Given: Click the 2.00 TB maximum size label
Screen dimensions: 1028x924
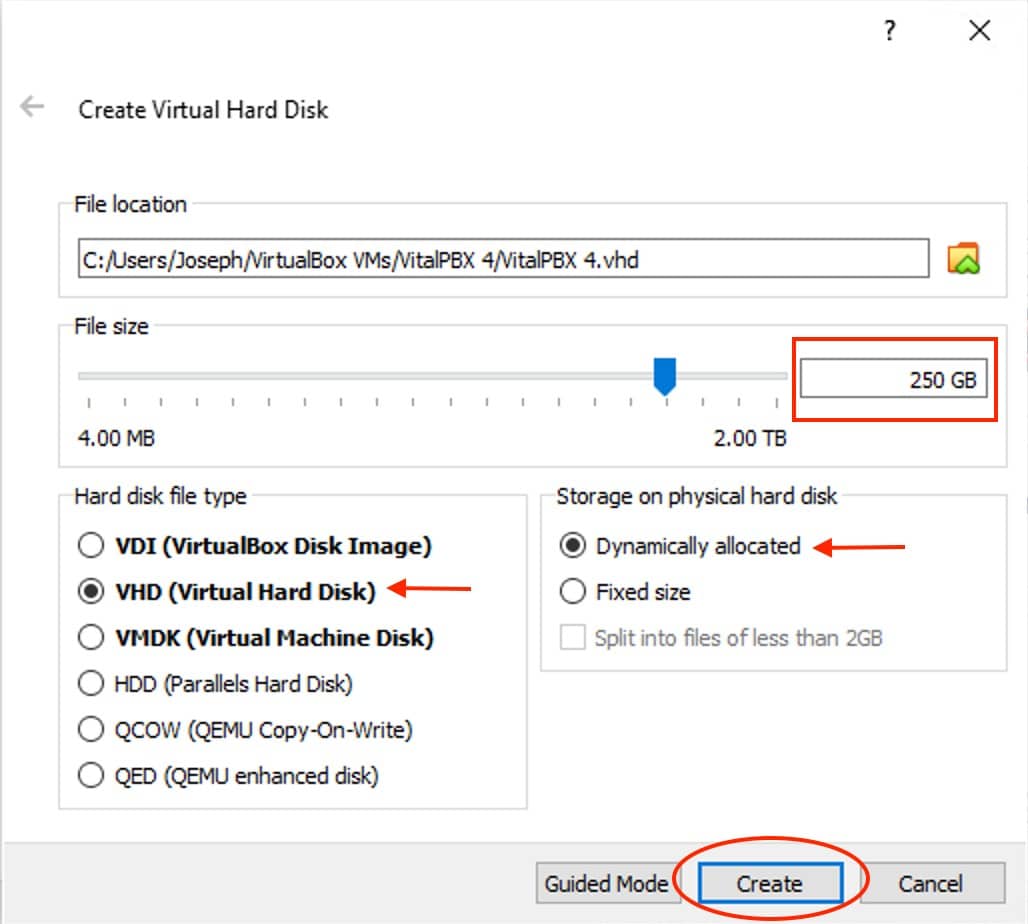Looking at the screenshot, I should 750,437.
